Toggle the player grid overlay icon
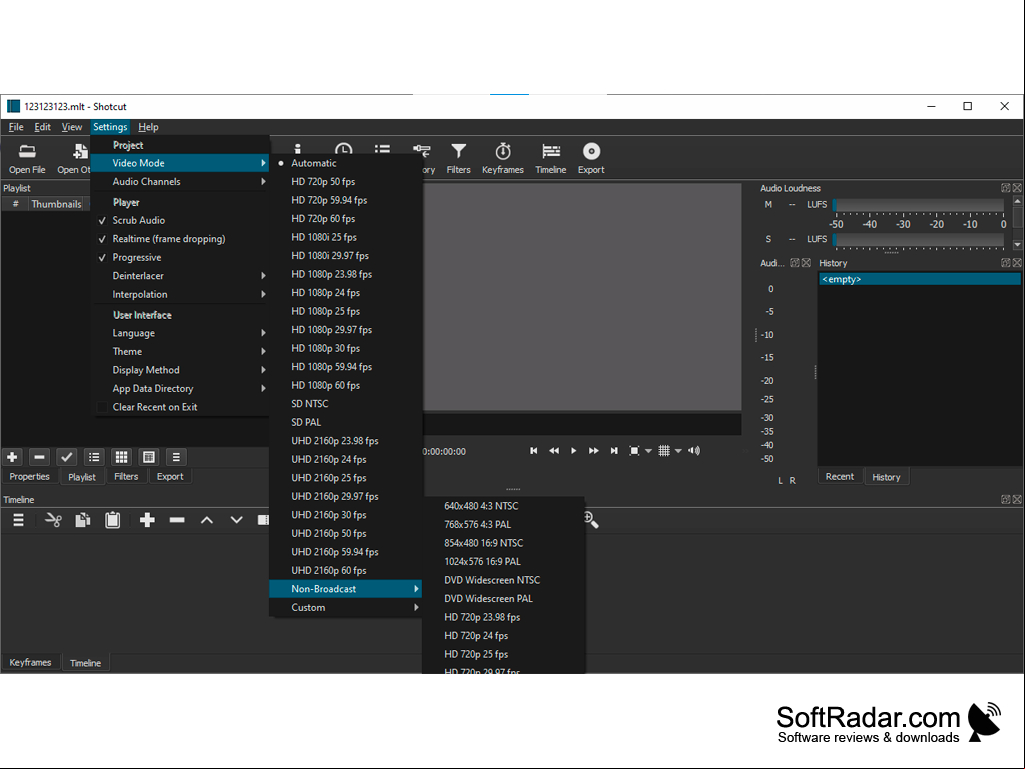 click(664, 451)
